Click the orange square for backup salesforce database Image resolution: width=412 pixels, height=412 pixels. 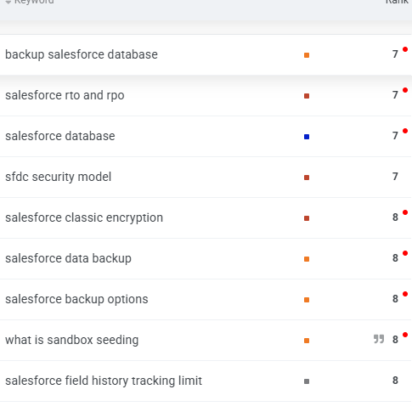307,55
